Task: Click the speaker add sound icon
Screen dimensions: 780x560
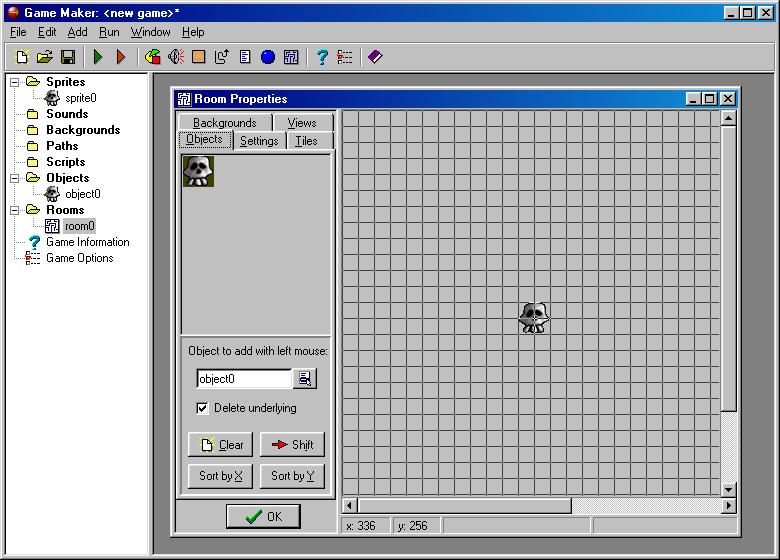Action: click(x=175, y=57)
